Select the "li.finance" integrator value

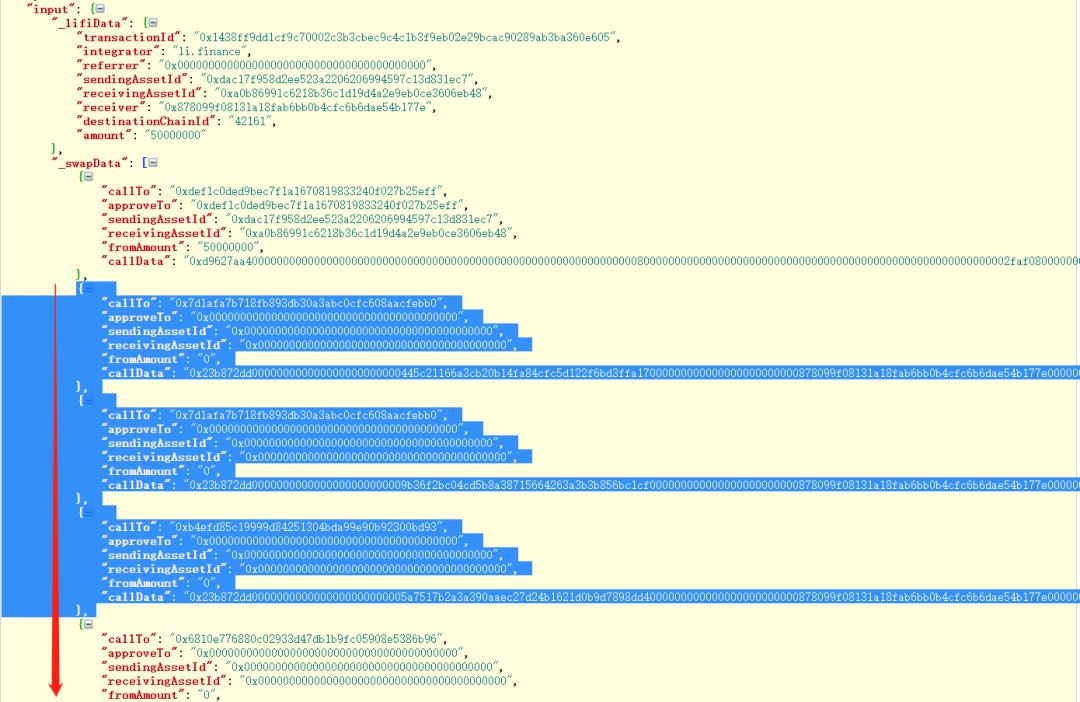tap(209, 51)
